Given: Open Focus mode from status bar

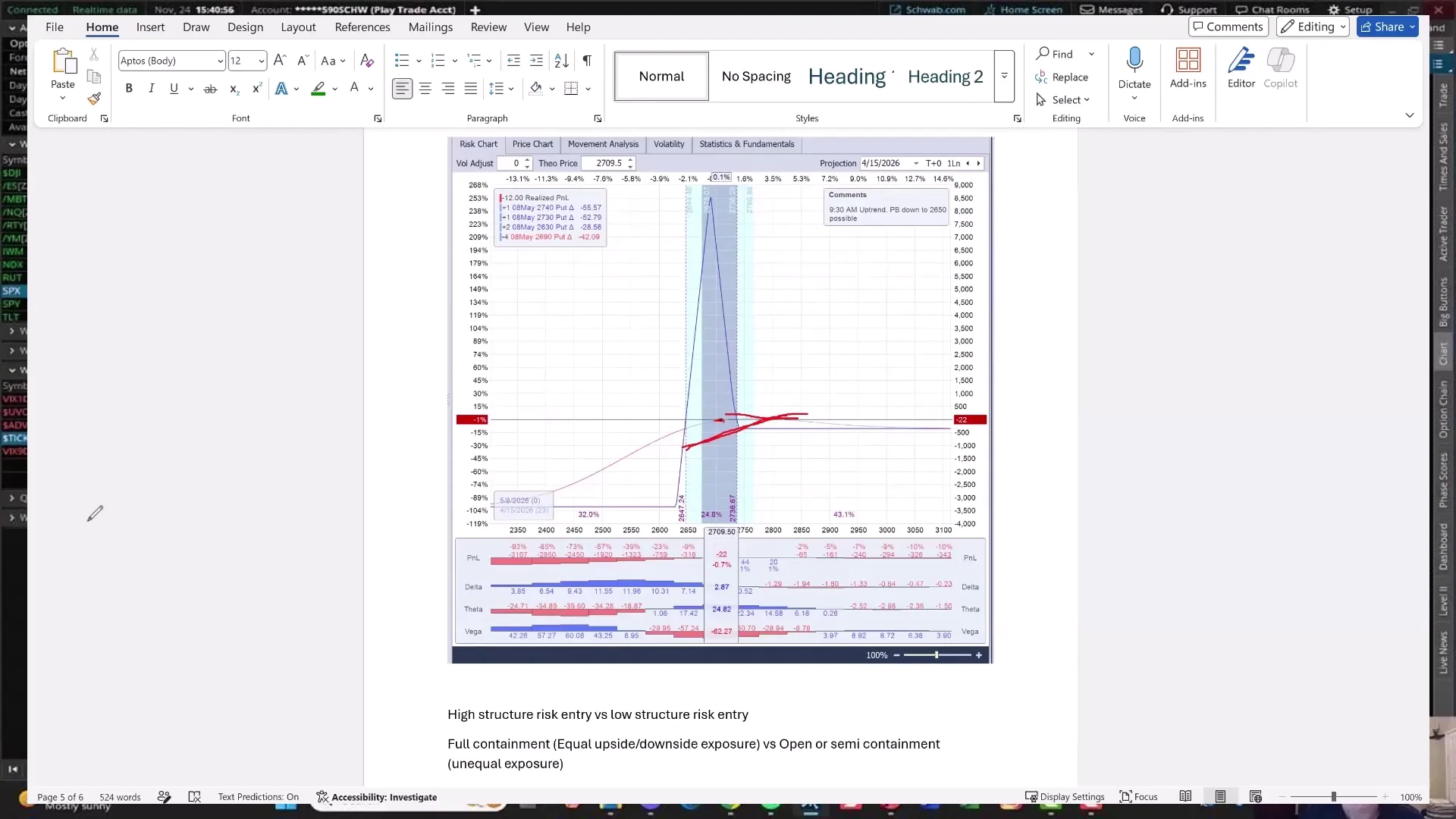Looking at the screenshot, I should [x=1139, y=796].
